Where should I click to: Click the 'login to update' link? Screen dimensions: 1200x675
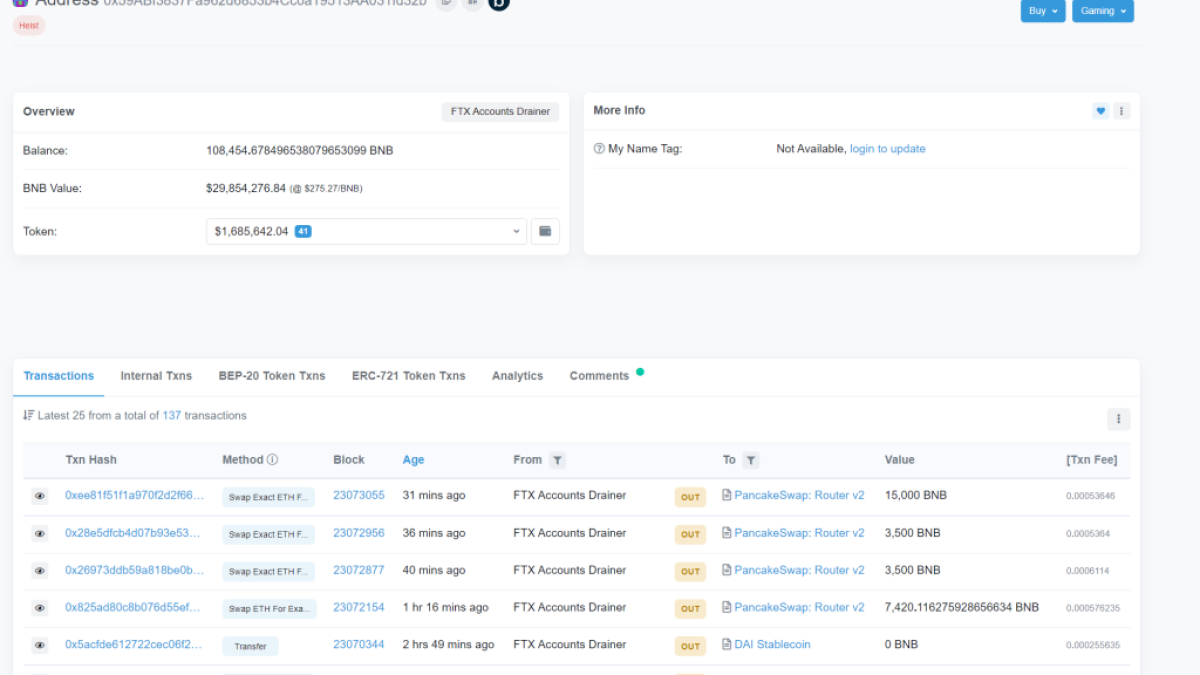click(x=887, y=149)
